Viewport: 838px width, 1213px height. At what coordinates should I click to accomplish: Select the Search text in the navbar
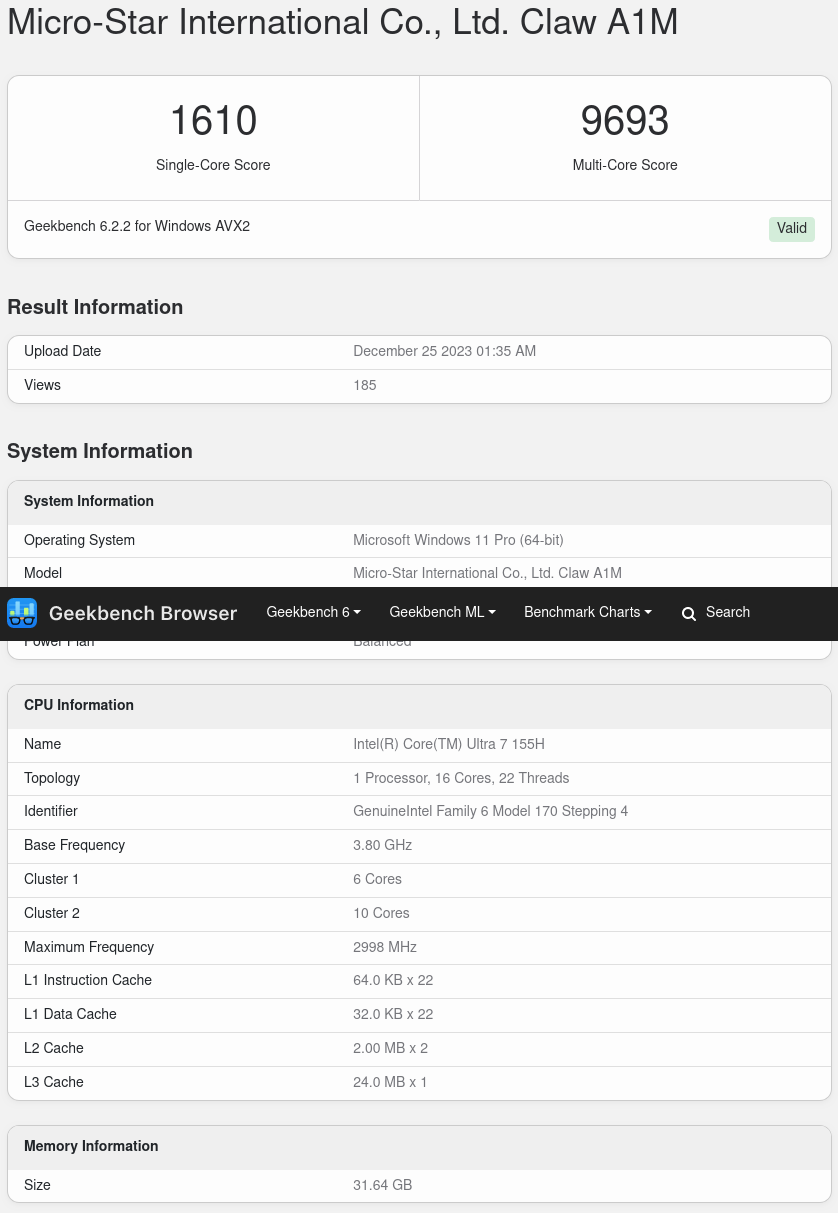click(x=727, y=612)
